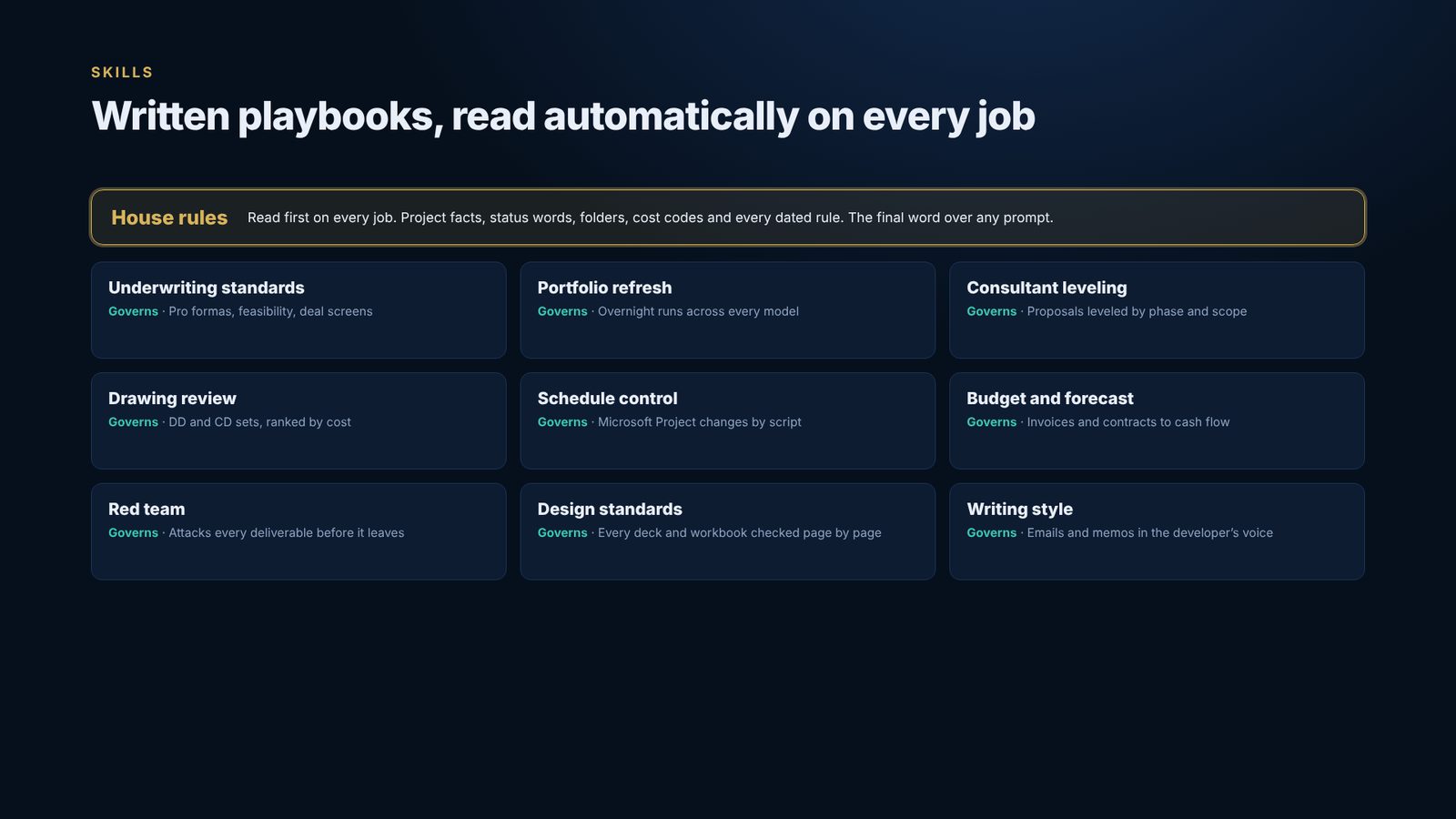Click 'Pro formas, feasibility, deal screens' text
Screen dimensions: 1456x819
[270, 311]
